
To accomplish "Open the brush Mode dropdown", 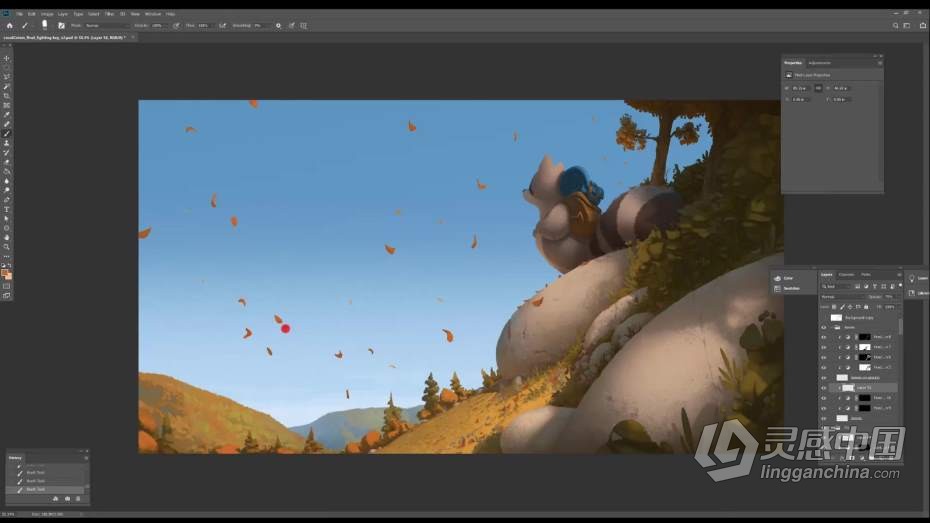I will point(107,25).
